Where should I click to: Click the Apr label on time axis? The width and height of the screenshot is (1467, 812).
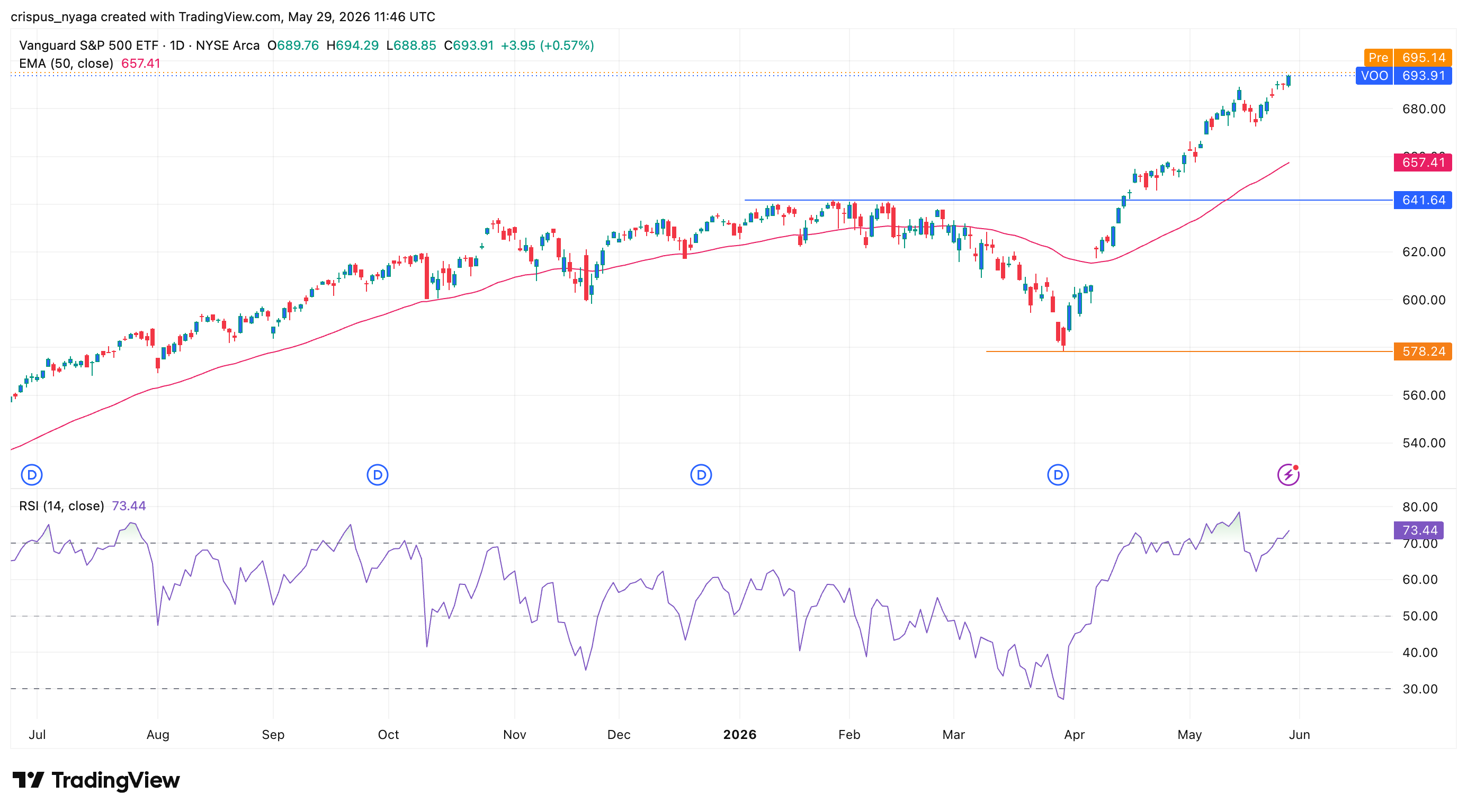coord(1075,735)
